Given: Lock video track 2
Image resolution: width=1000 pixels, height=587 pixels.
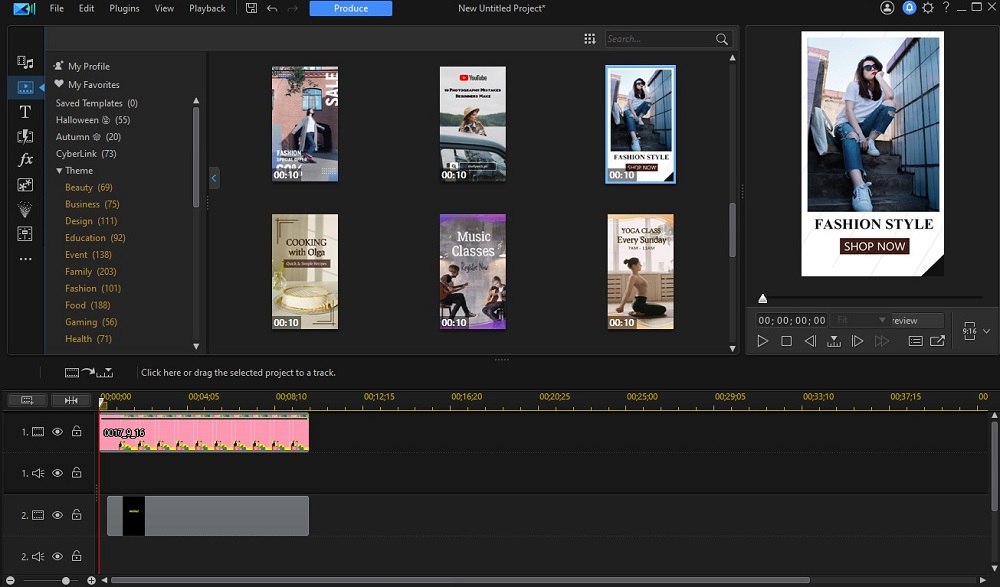Looking at the screenshot, I should 76,514.
